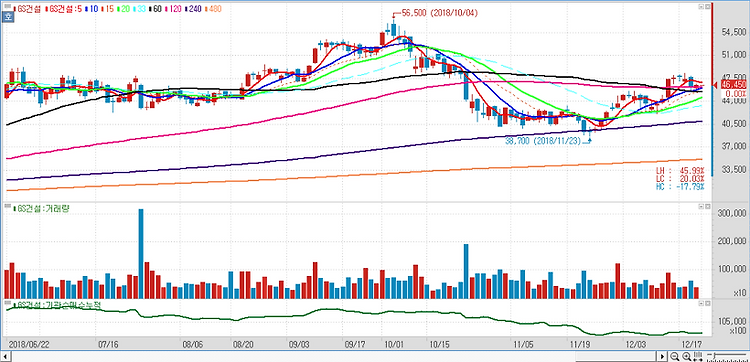Click the 12/17 date label
The image size is (750, 362).
tap(692, 344)
